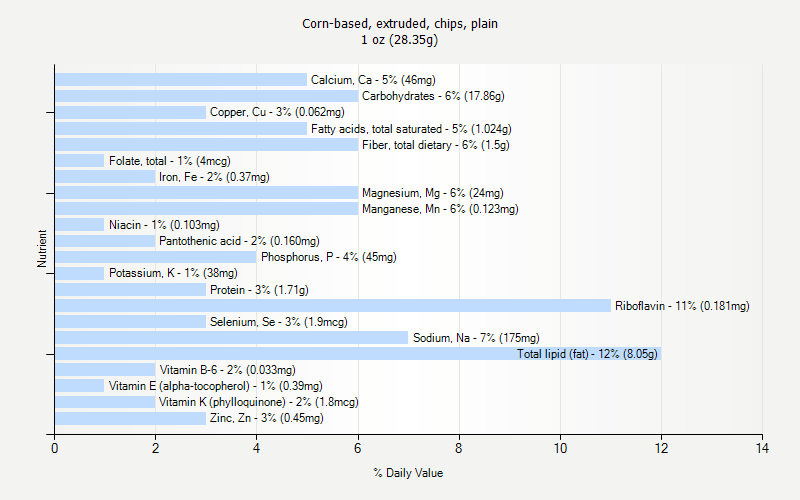Click the Copper, Cu bar
This screenshot has height=500, width=800.
click(130, 112)
